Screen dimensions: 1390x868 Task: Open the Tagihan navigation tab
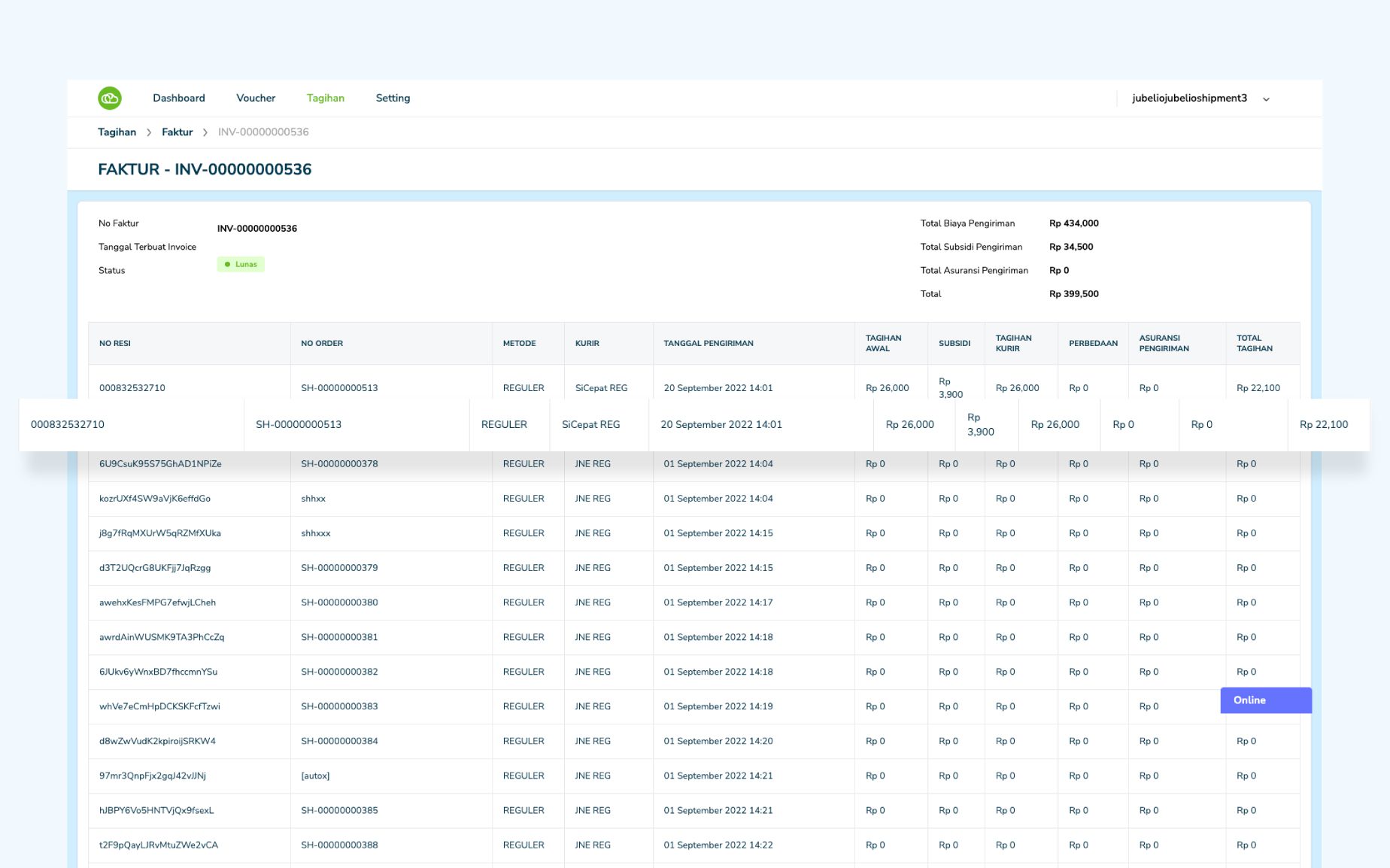coord(325,98)
